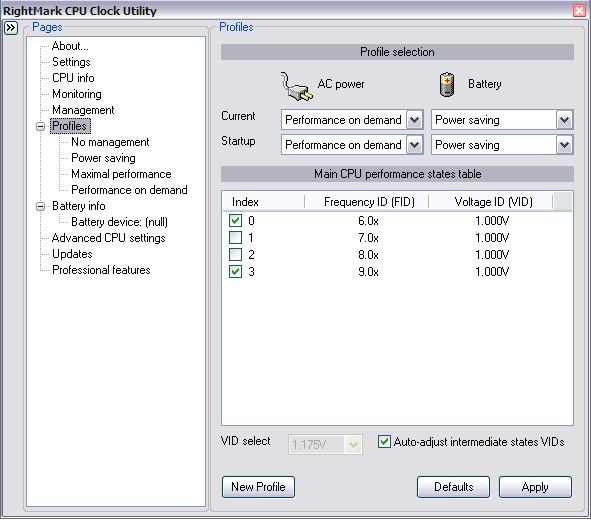Image resolution: width=591 pixels, height=520 pixels.
Task: Enable performance state index 1 checkbox
Action: click(236, 237)
